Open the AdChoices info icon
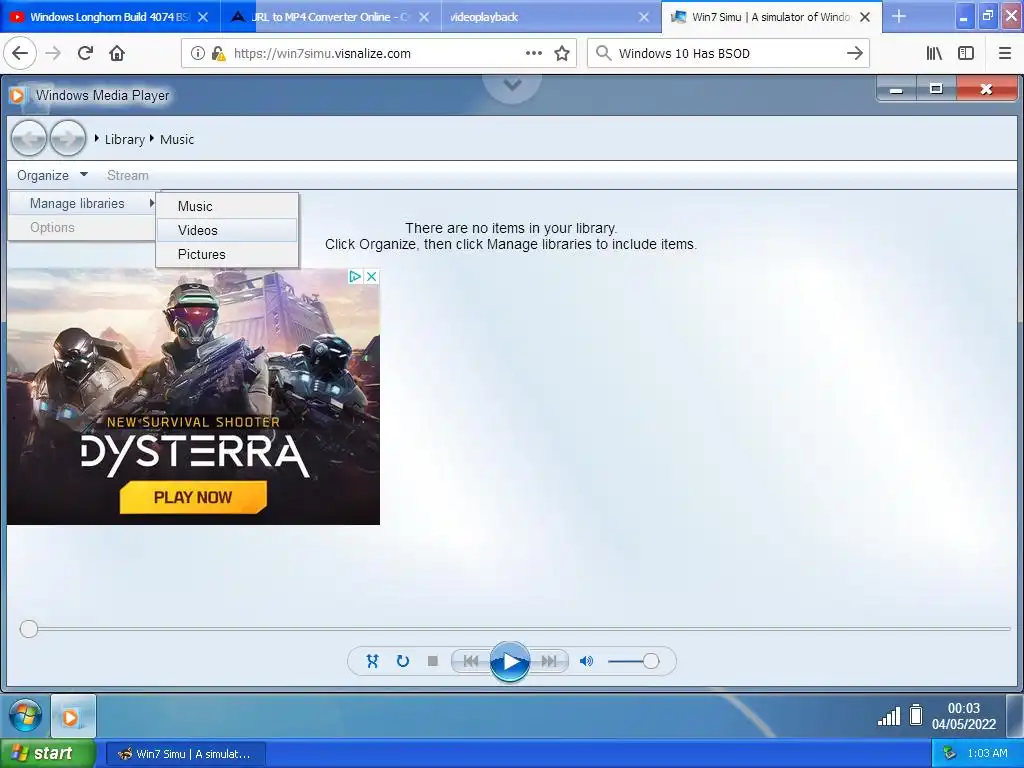The image size is (1024, 768). click(x=355, y=276)
